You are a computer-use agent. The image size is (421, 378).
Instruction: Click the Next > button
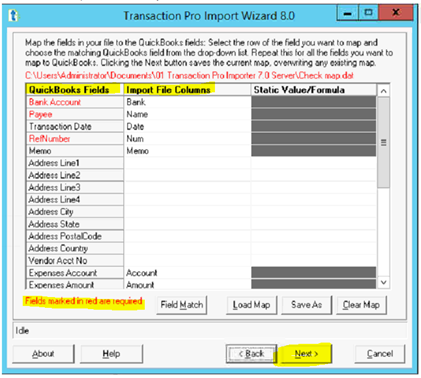(306, 354)
